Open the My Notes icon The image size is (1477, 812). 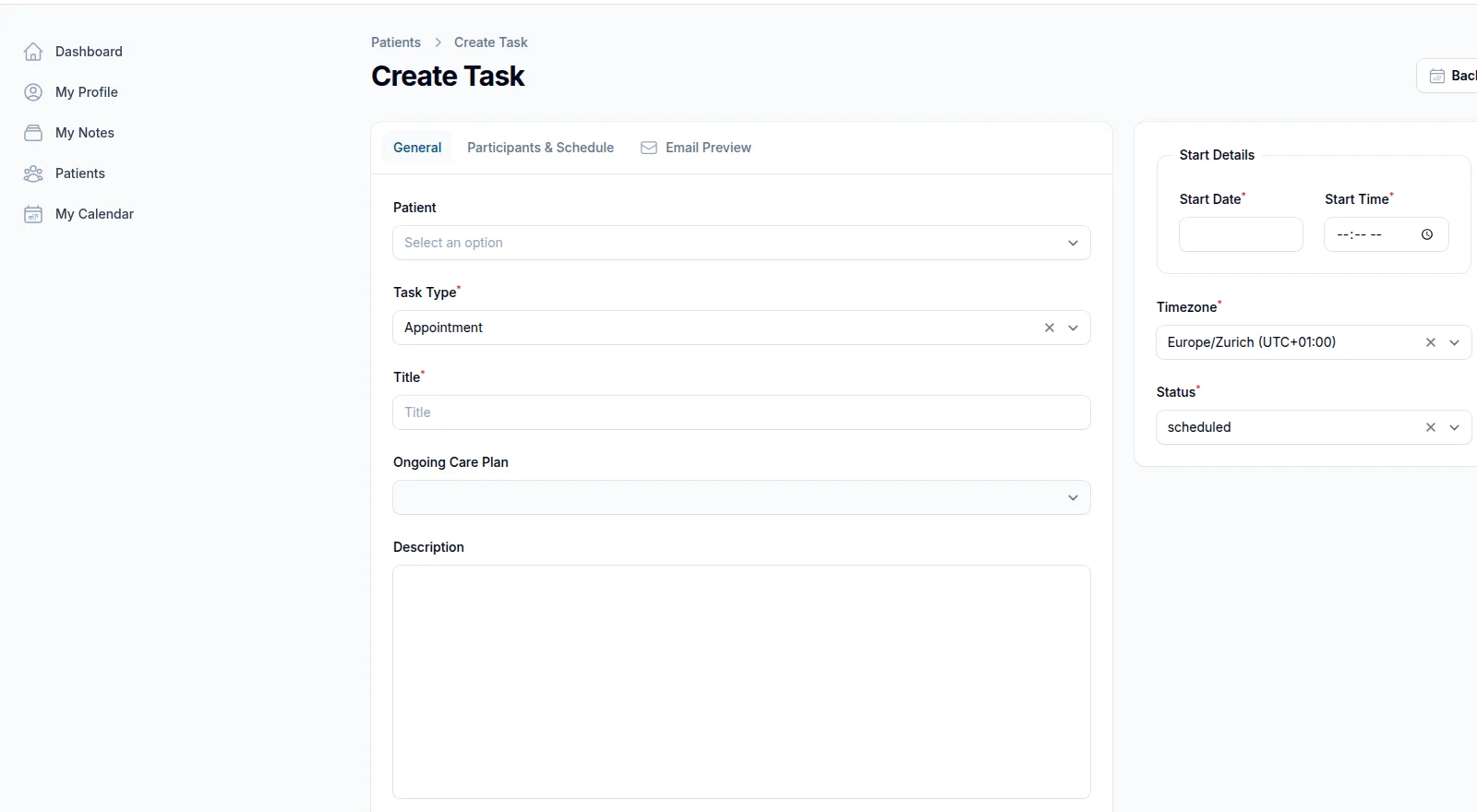click(33, 133)
